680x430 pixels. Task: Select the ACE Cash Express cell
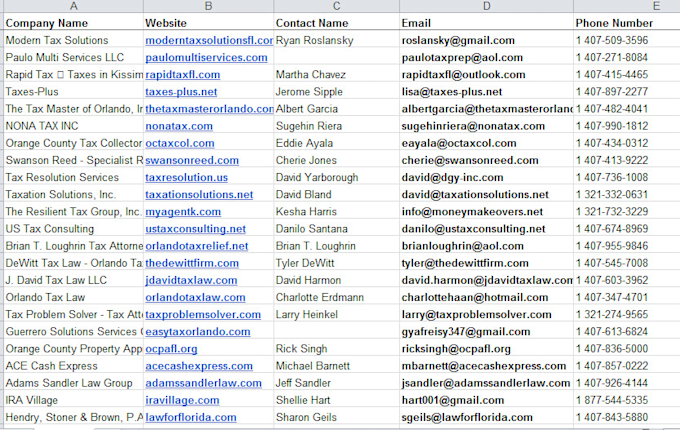74,366
